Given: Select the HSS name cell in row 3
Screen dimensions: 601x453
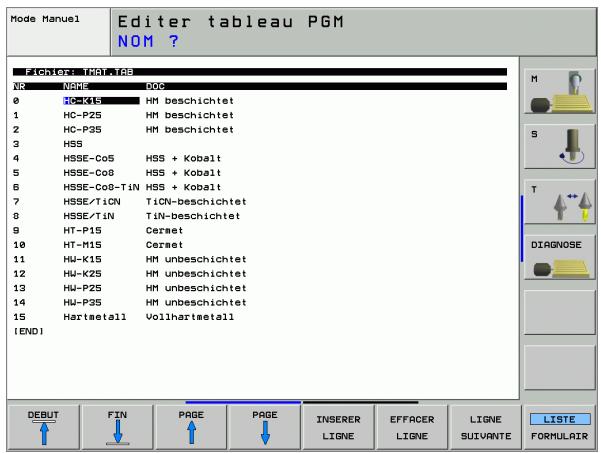Looking at the screenshot, I should [x=73, y=144].
